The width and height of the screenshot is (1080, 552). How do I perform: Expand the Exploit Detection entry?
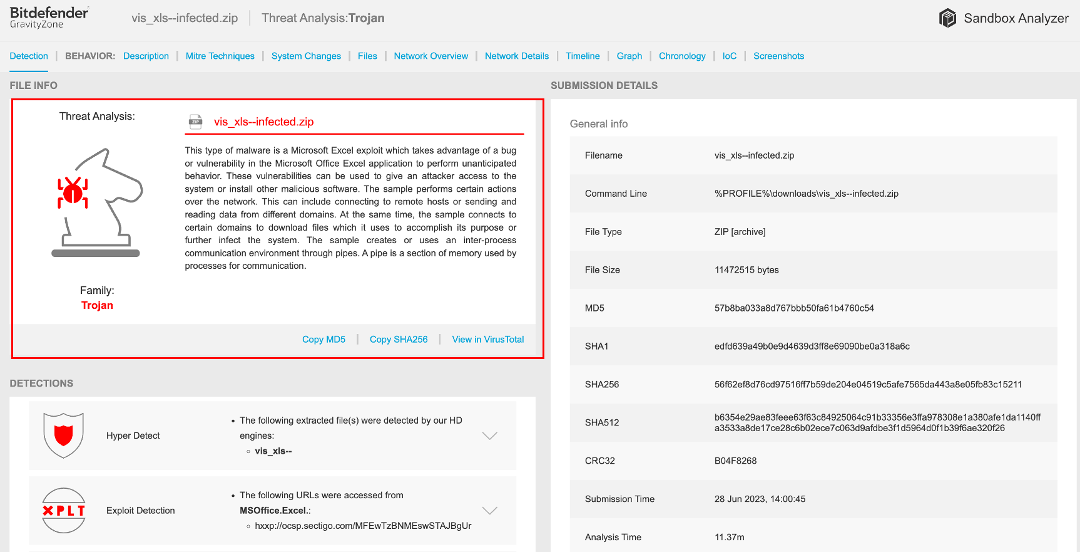[x=490, y=510]
